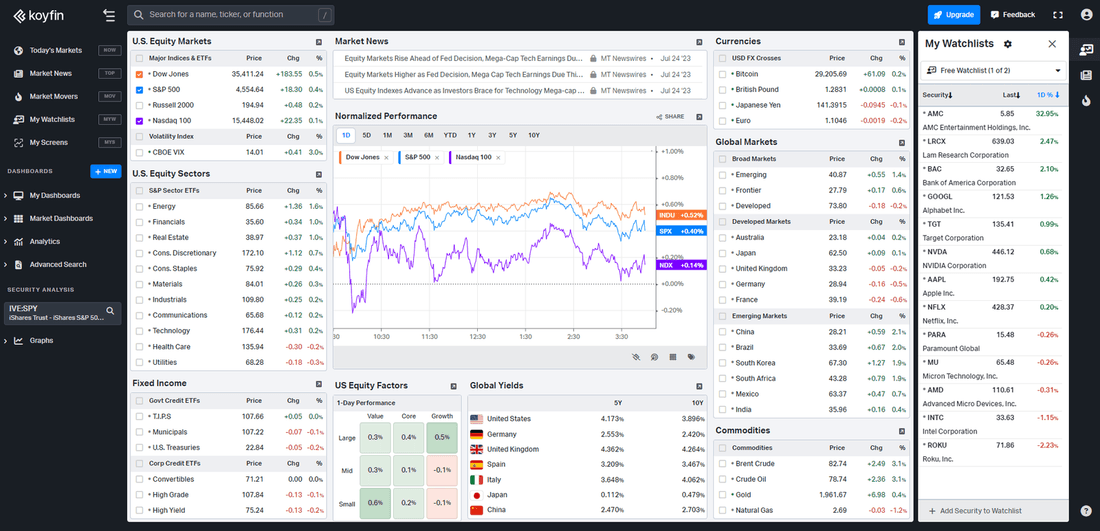1100x531 pixels.
Task: Open the Free Watchlist dropdown
Action: (993, 71)
